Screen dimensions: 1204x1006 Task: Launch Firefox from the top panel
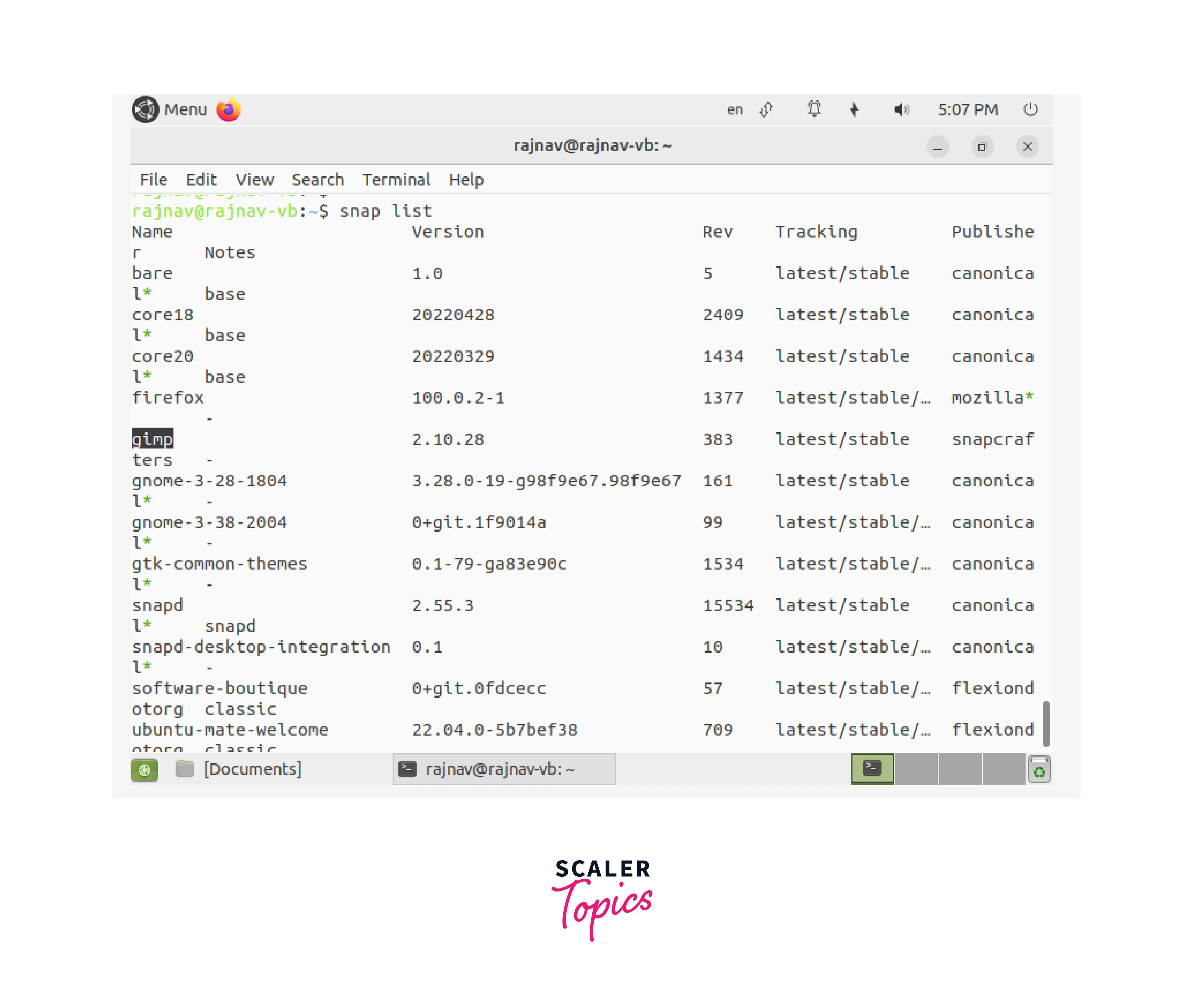click(228, 109)
